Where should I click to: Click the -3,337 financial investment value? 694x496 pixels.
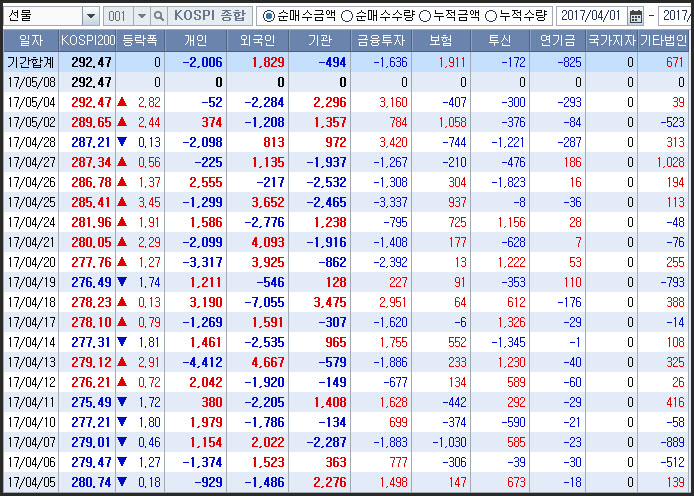tap(390, 202)
